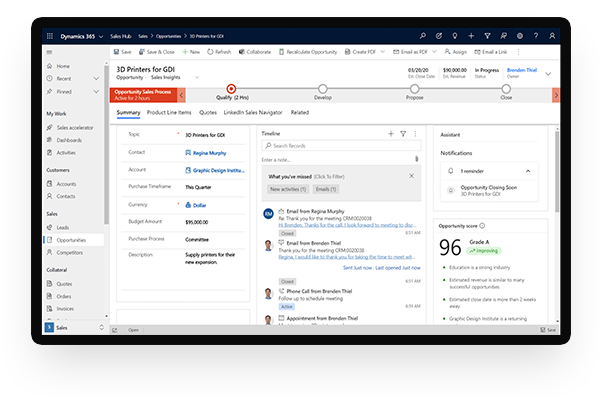Toggle the sidebar hamburger menu

coord(49,52)
